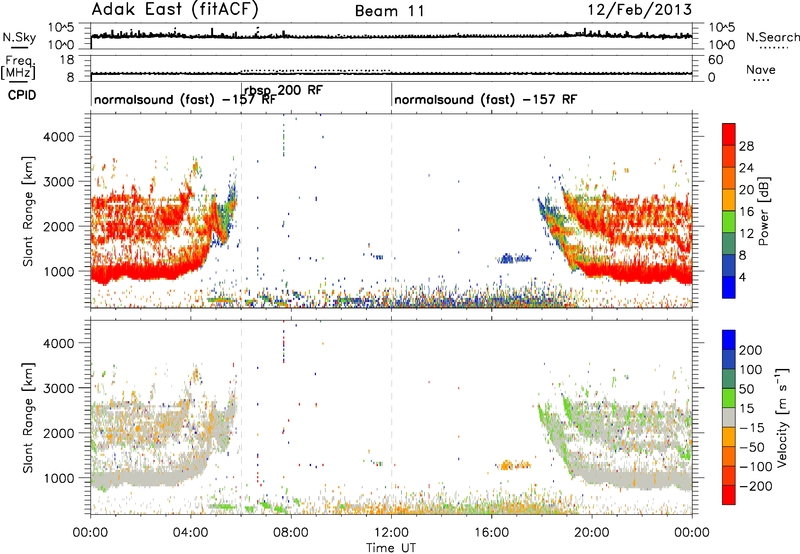
Task: Click the blue echo patch near 16:30 in the power panel
Action: tap(513, 258)
